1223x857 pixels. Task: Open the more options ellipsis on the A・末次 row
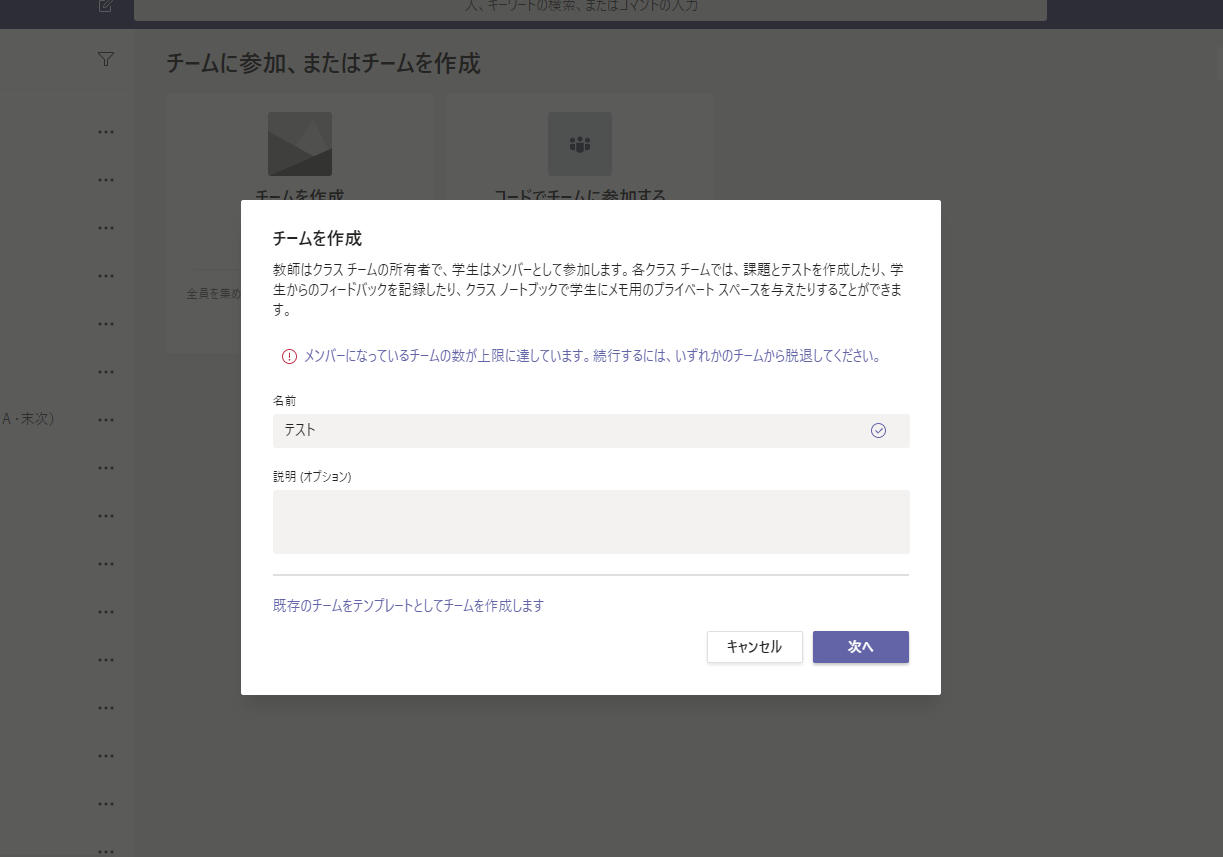pos(106,420)
